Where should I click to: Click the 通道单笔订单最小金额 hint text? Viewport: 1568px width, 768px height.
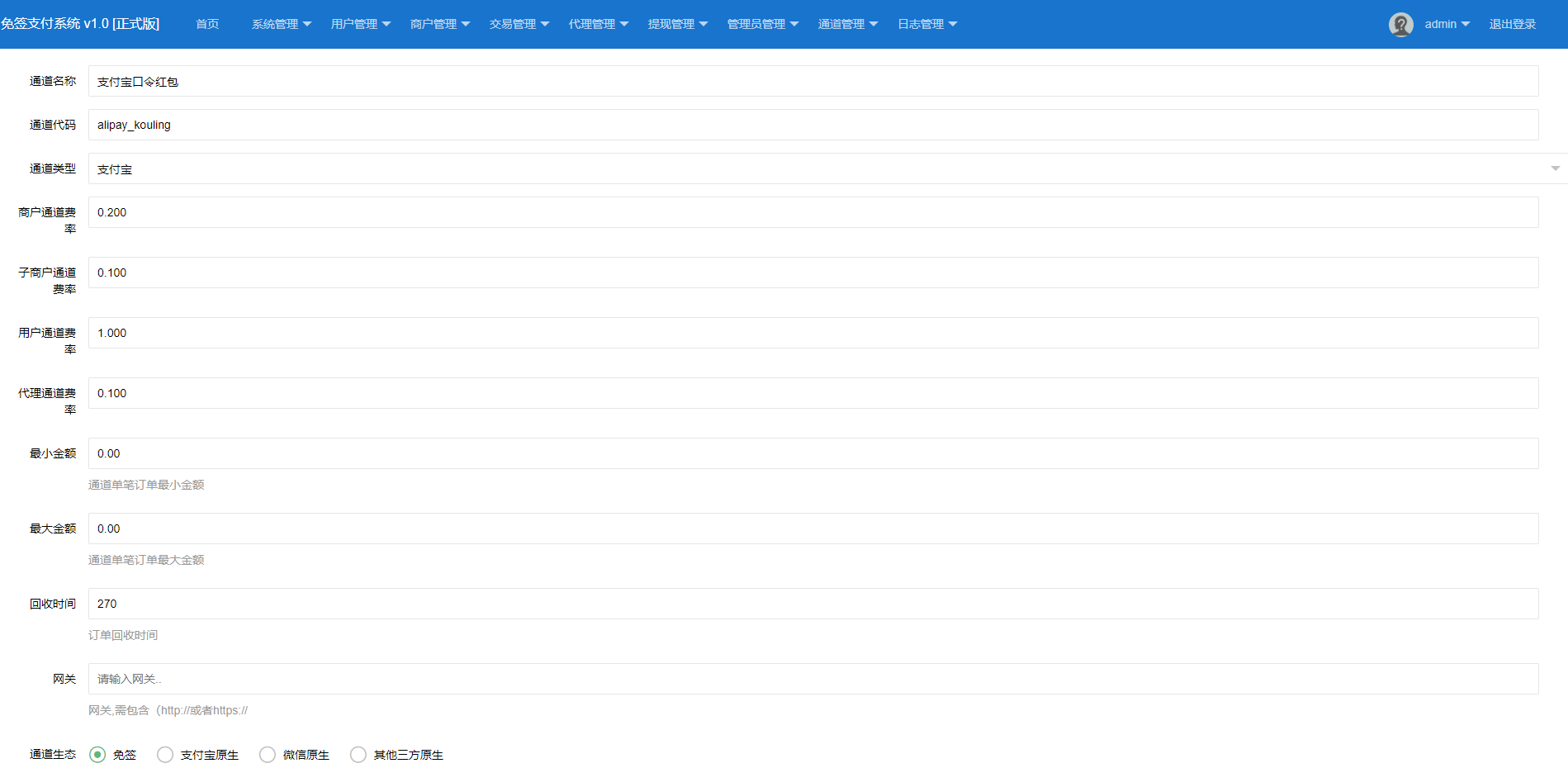[x=146, y=485]
